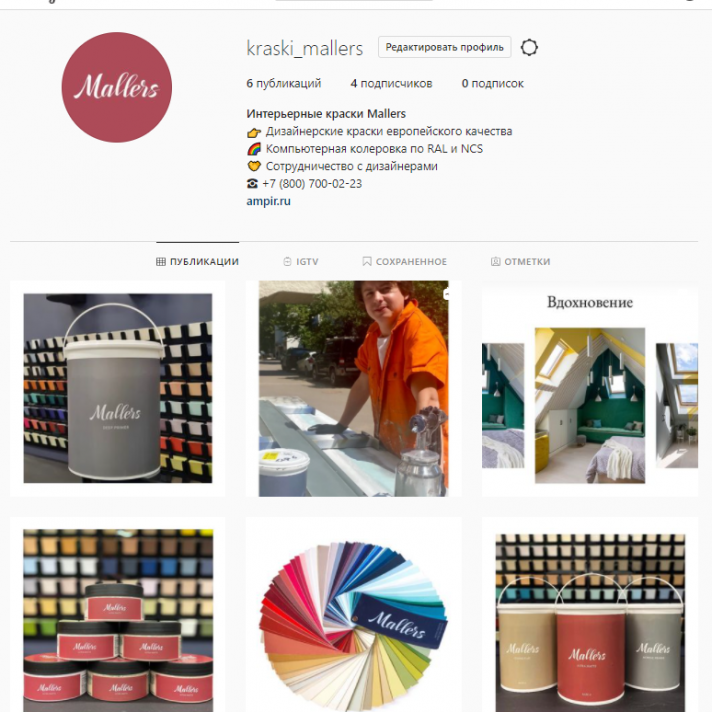Open the three Mallers buckets post
Screen dimensions: 712x712
pyautogui.click(x=590, y=614)
